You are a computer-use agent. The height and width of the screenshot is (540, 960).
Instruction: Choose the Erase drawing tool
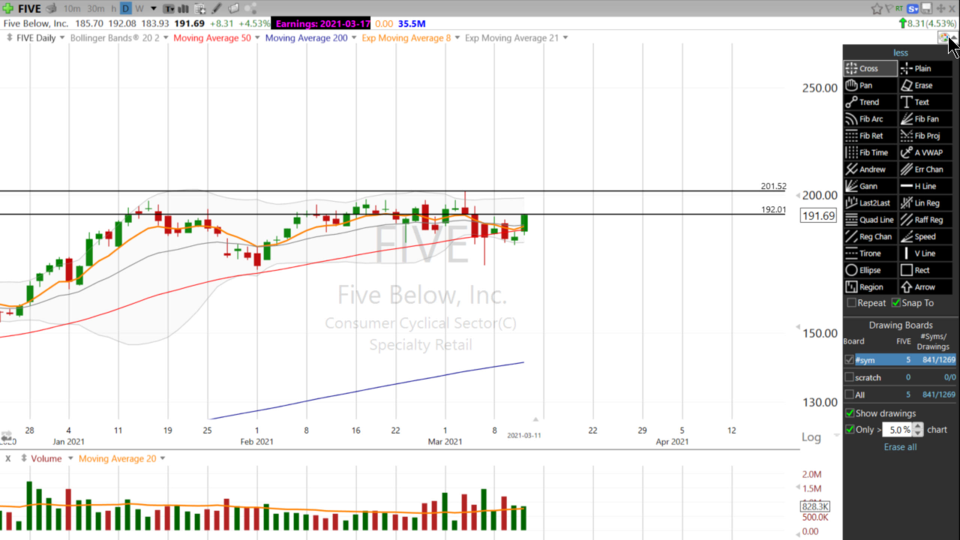tap(925, 85)
